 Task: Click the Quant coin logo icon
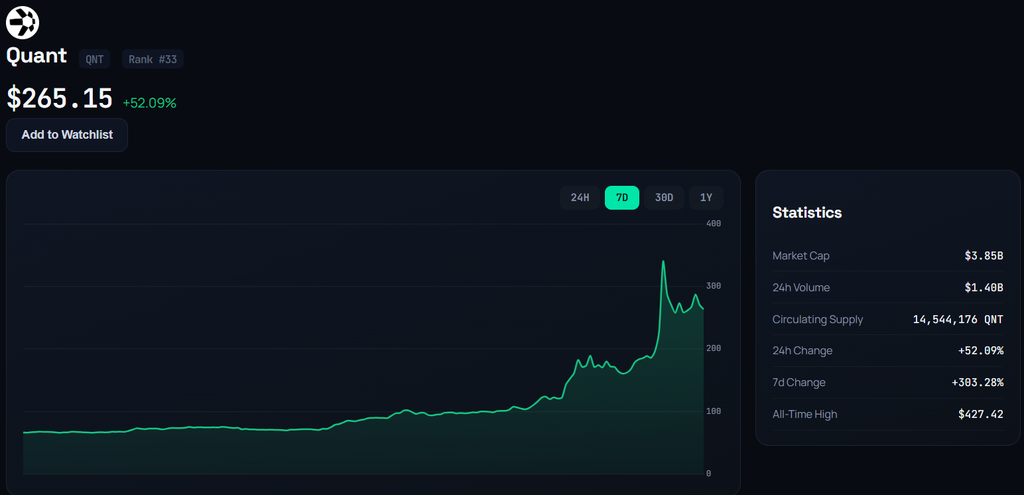pyautogui.click(x=23, y=23)
